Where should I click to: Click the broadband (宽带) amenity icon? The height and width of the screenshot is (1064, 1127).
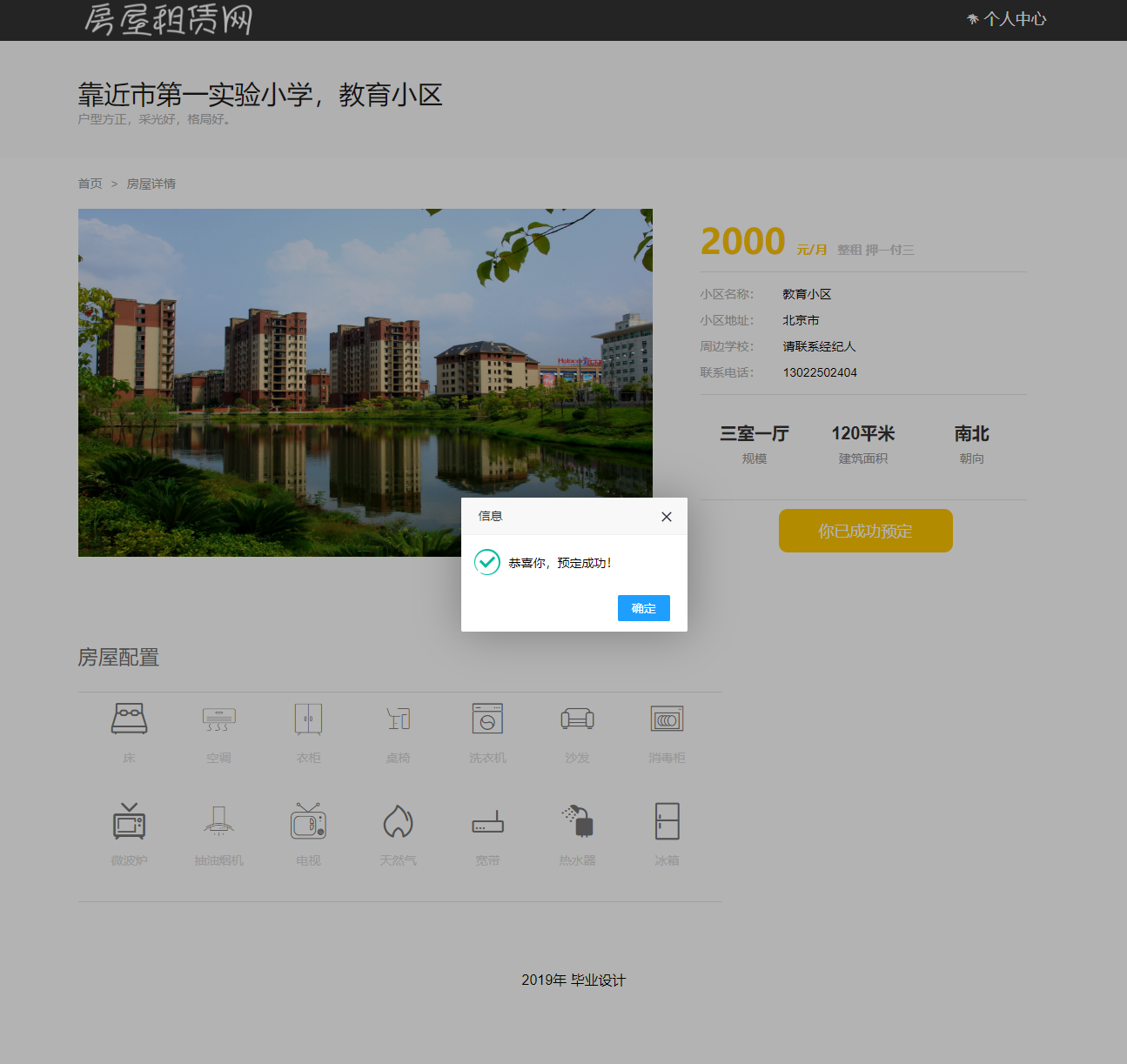pos(487,821)
